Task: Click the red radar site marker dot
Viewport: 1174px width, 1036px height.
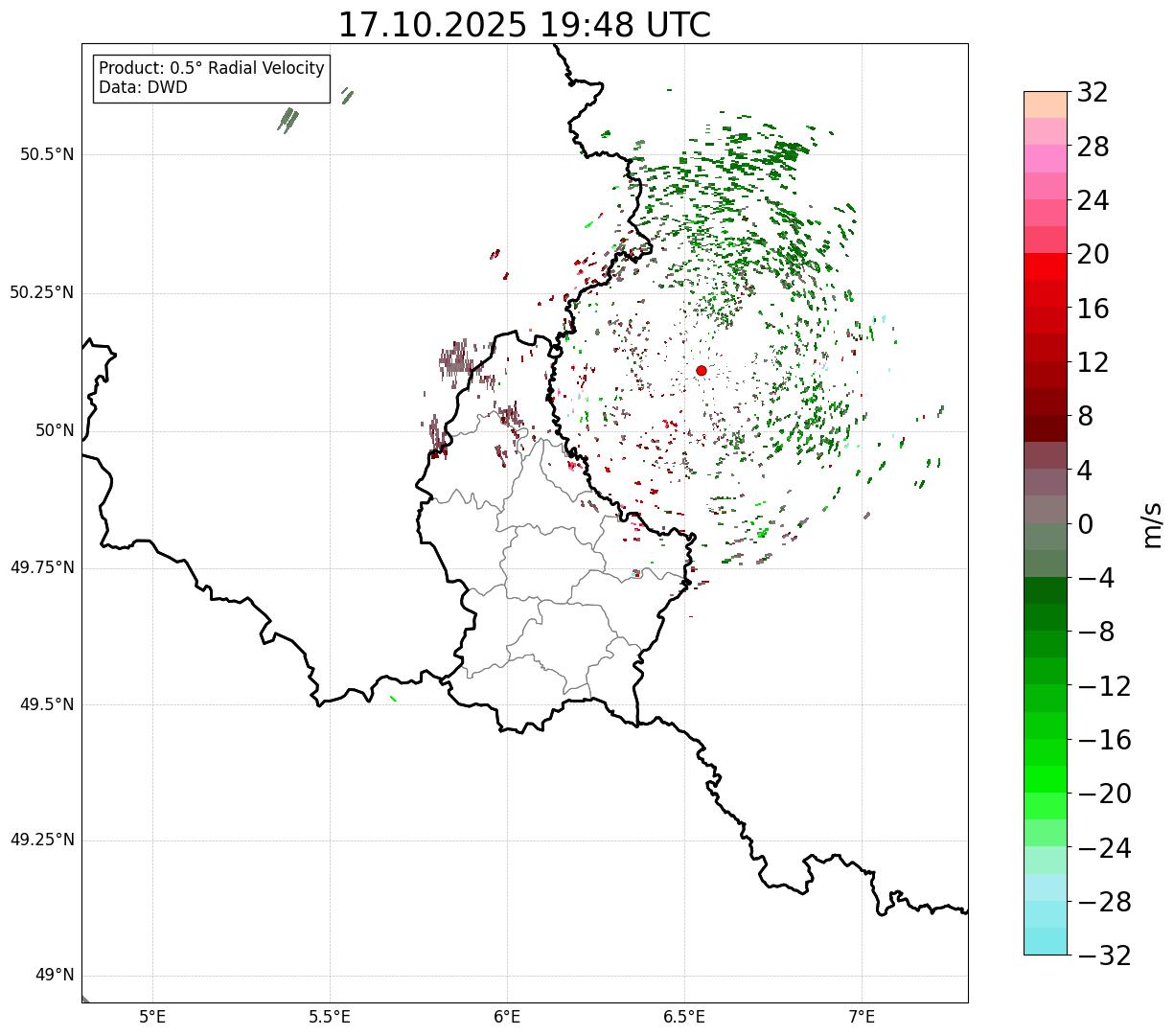Action: tap(702, 370)
